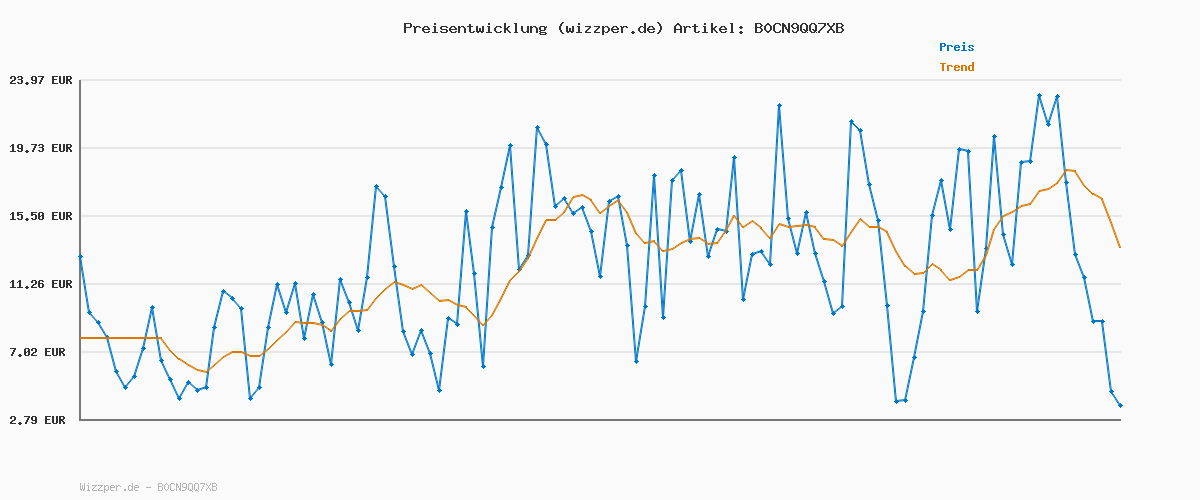Select the 15.50 EUR axis label
Image resolution: width=1200 pixels, height=500 pixels.
pyautogui.click(x=41, y=216)
